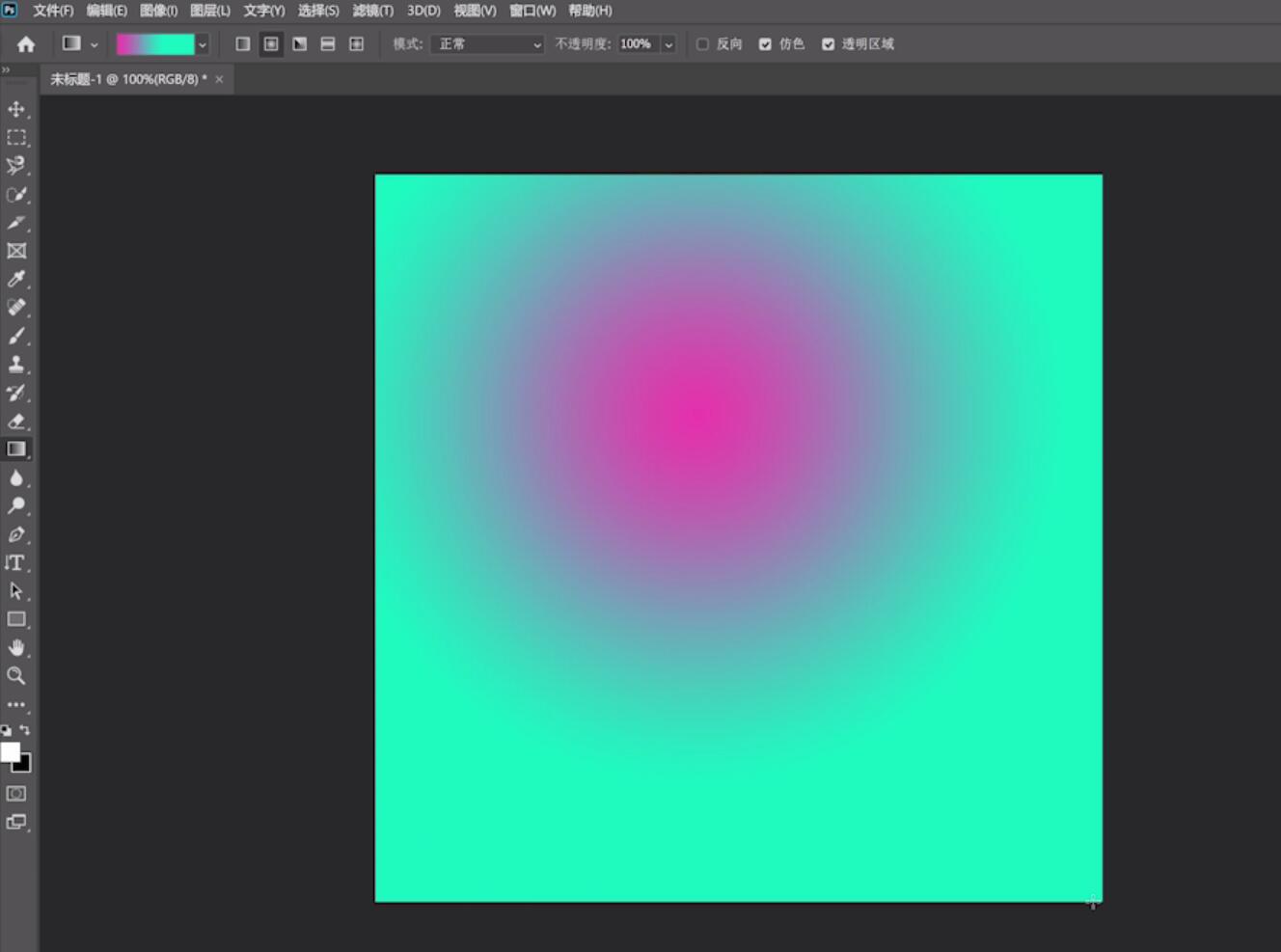Open the 选择(S) menu
This screenshot has height=952, width=1281.
[318, 11]
